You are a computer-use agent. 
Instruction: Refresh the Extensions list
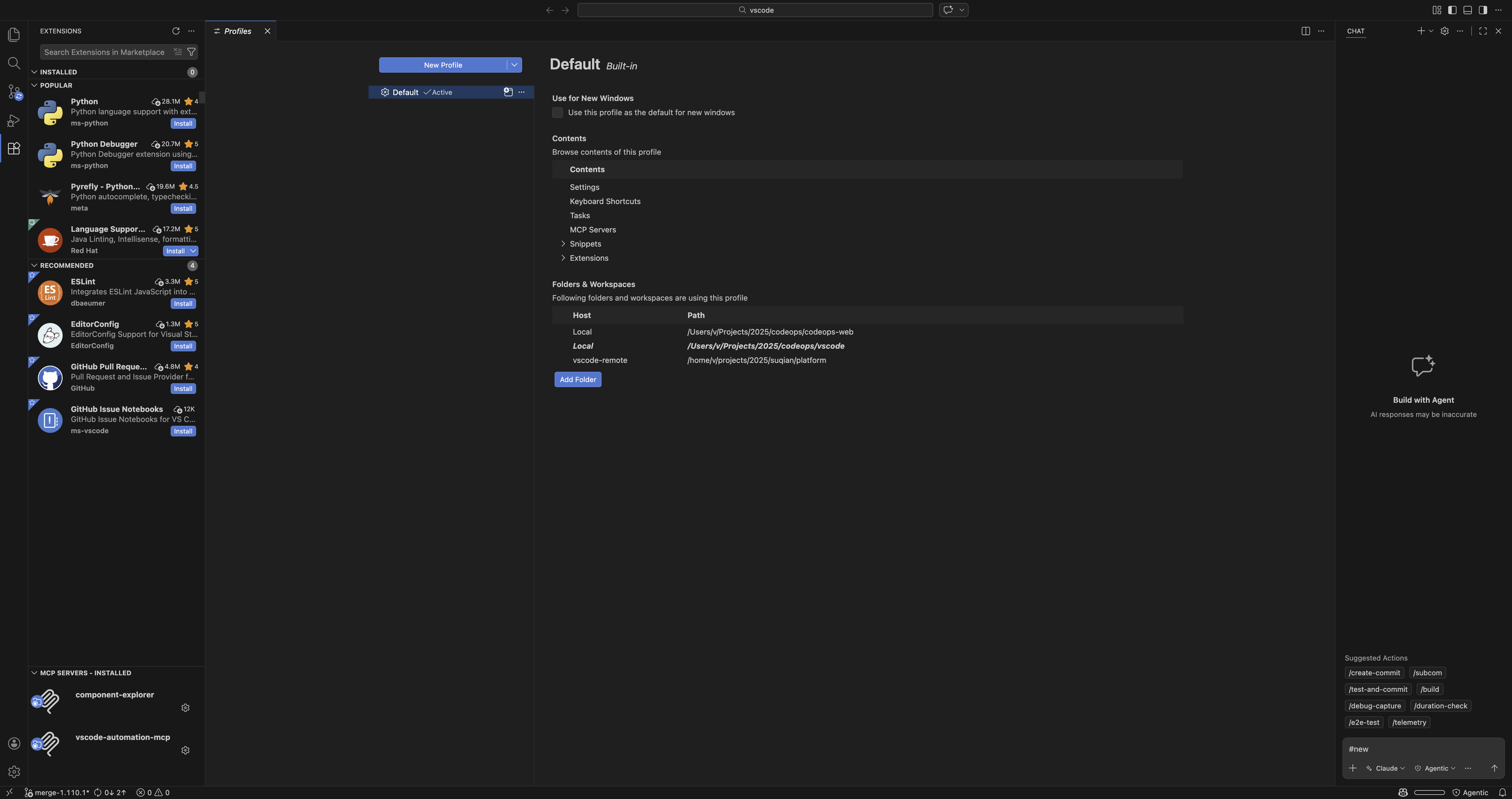176,31
